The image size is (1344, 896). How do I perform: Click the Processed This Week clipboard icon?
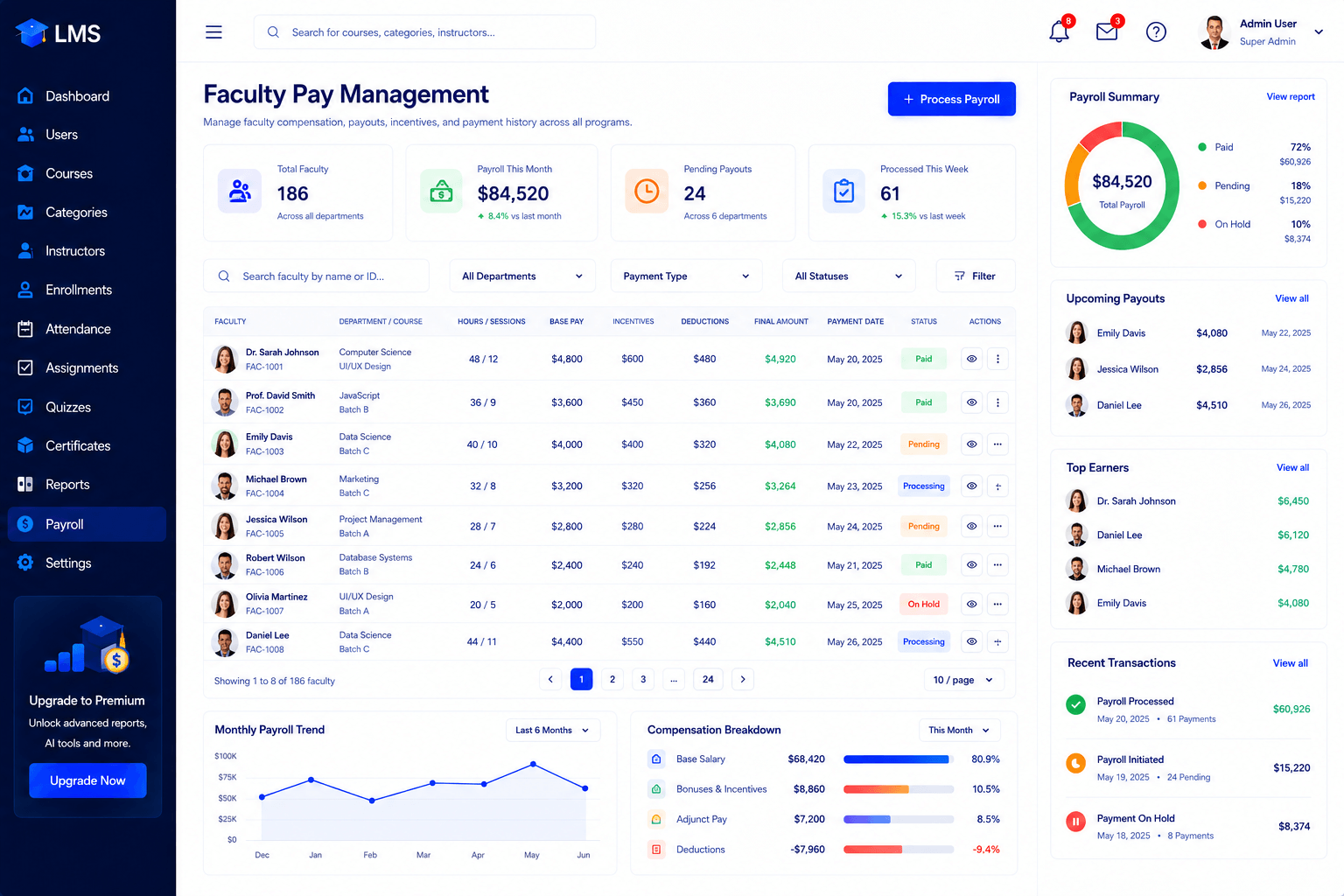pyautogui.click(x=844, y=191)
